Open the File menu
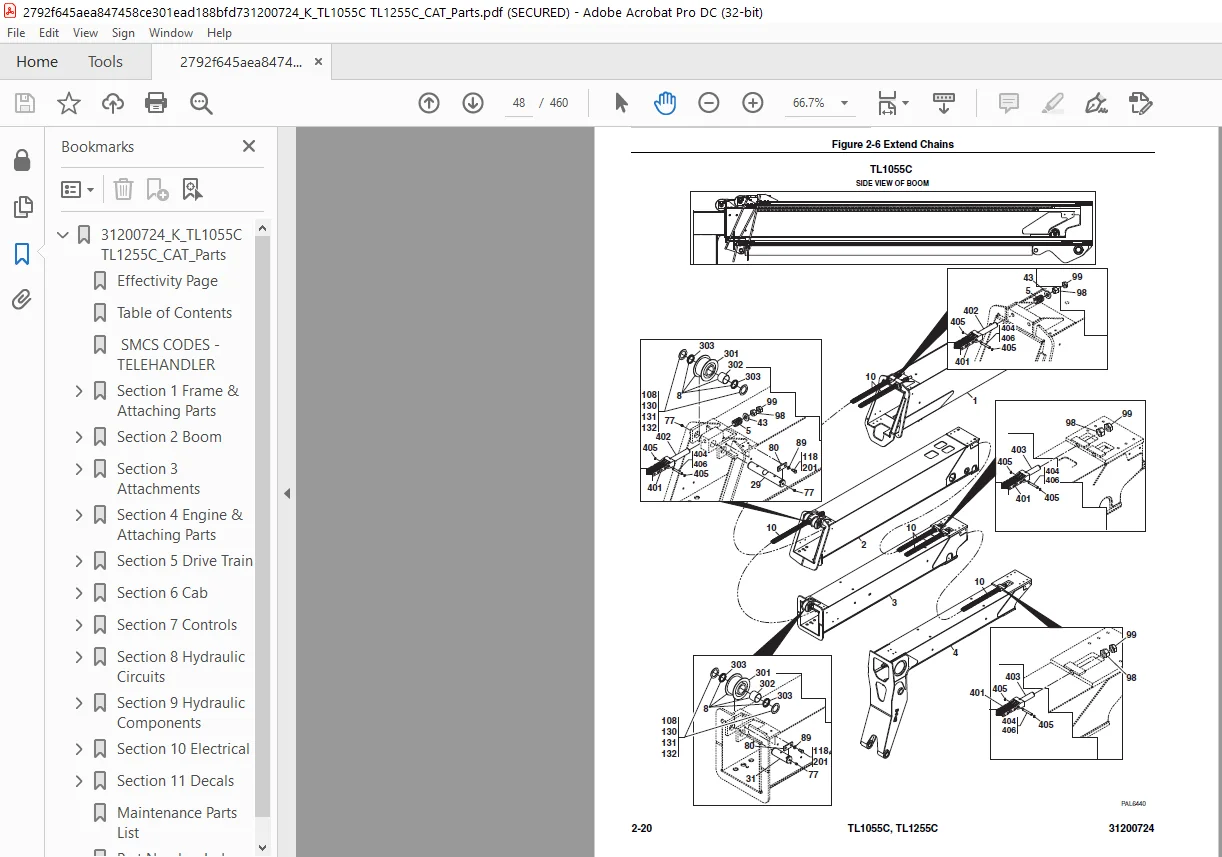The width and height of the screenshot is (1222, 857). click(x=16, y=33)
